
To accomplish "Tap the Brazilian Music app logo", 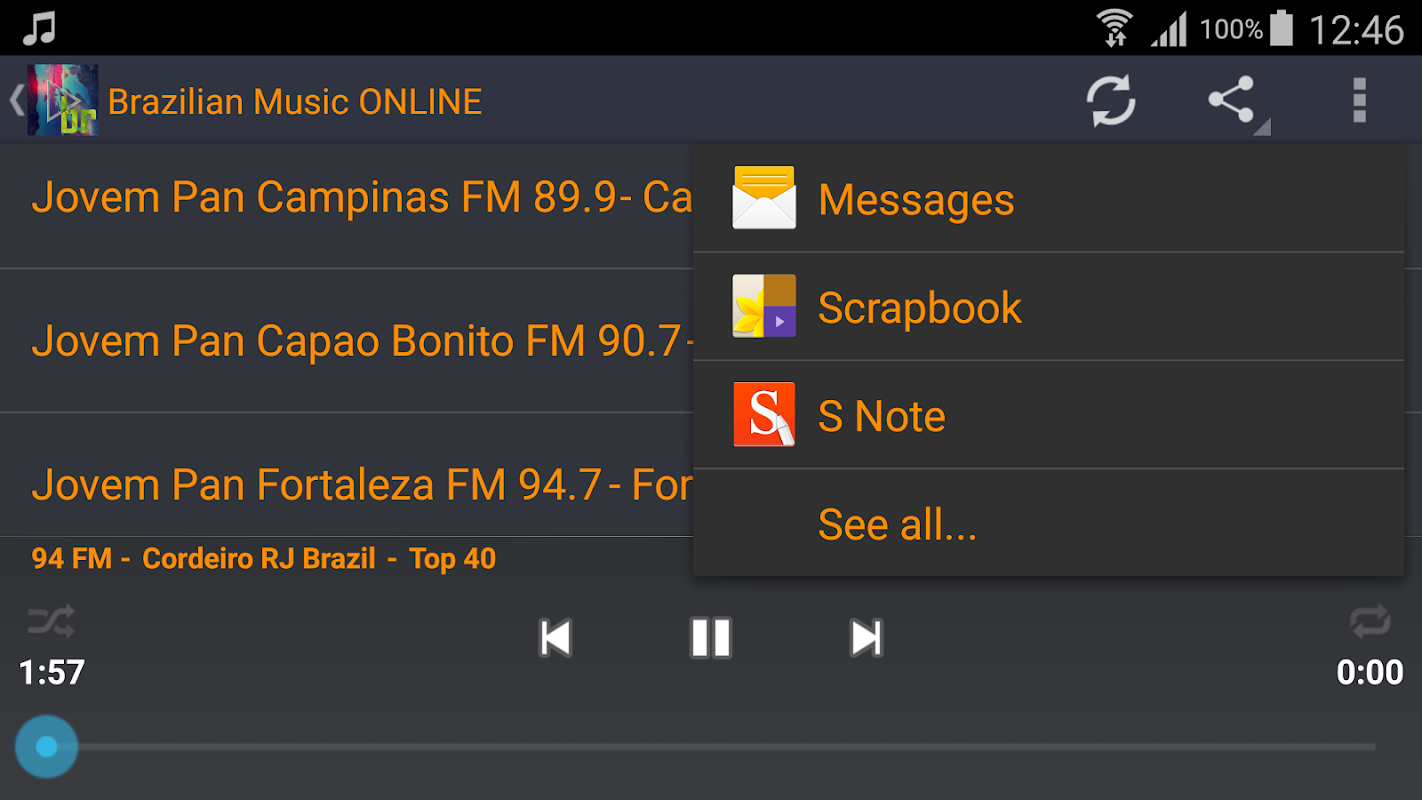I will pyautogui.click(x=62, y=100).
